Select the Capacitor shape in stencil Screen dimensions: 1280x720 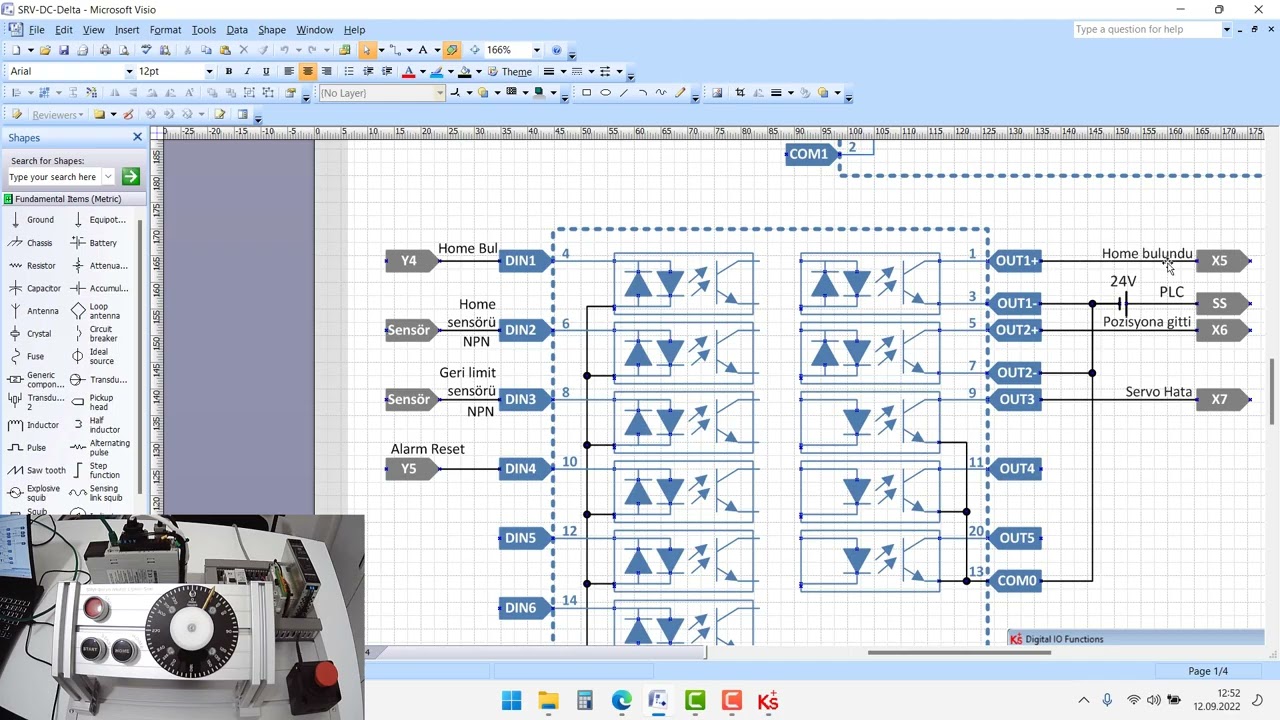33,288
